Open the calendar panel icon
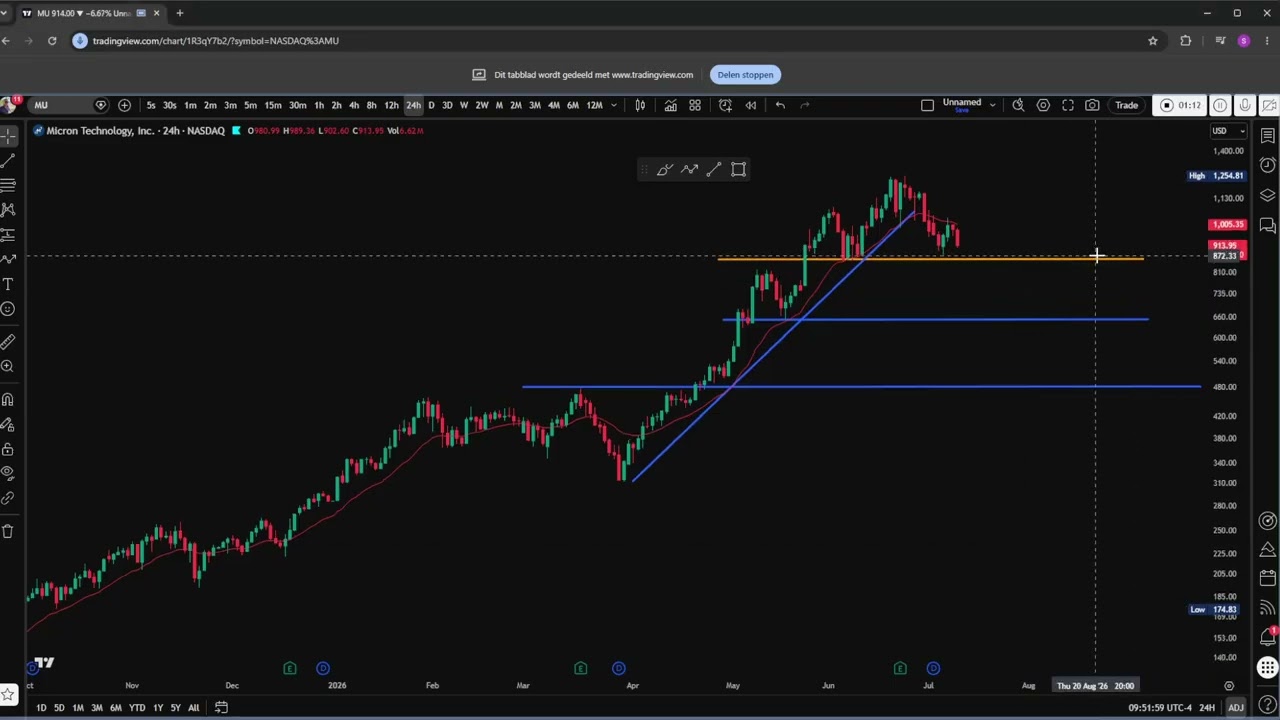 [x=1268, y=578]
